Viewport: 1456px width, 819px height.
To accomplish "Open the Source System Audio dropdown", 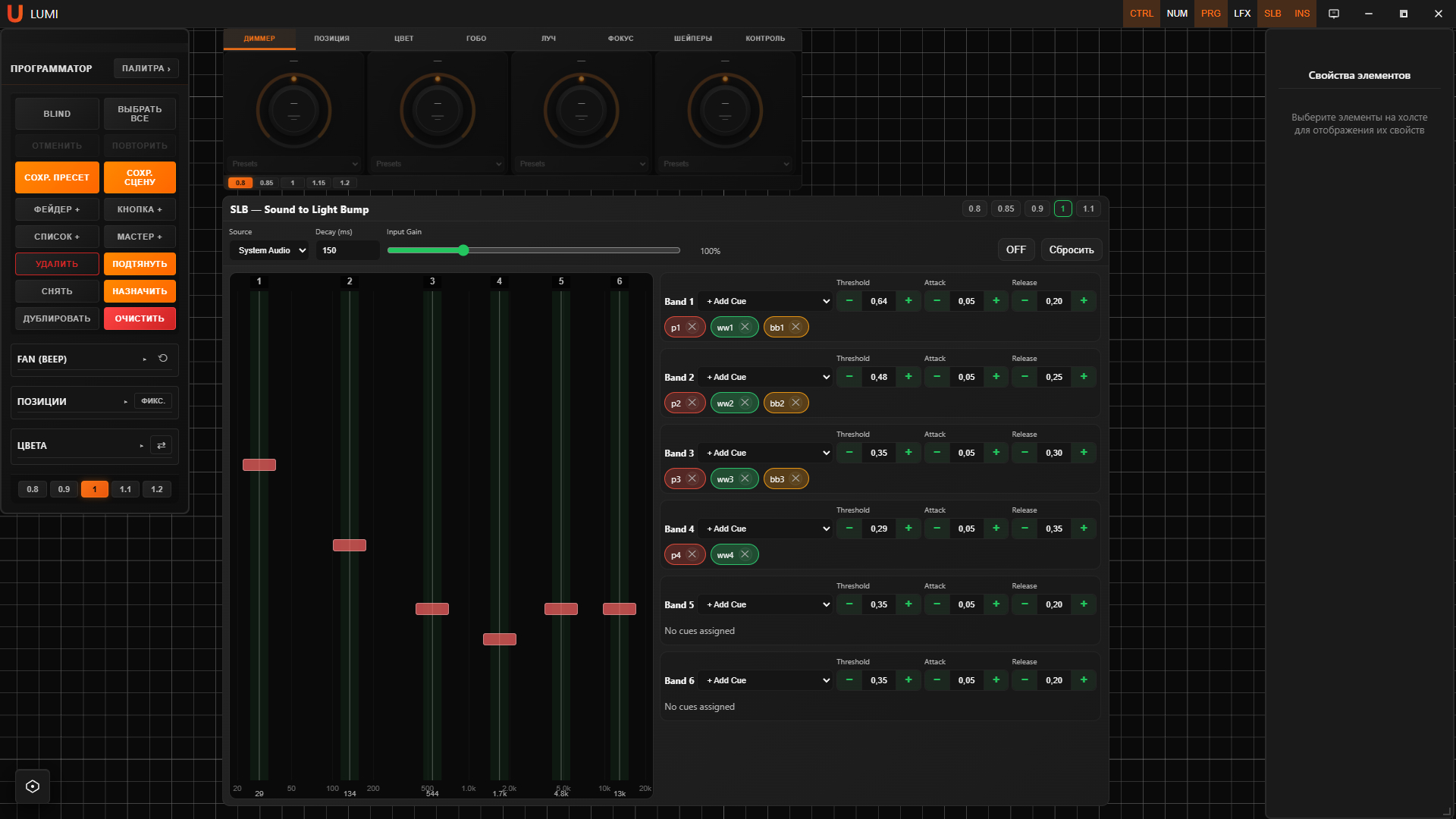I will click(x=269, y=250).
